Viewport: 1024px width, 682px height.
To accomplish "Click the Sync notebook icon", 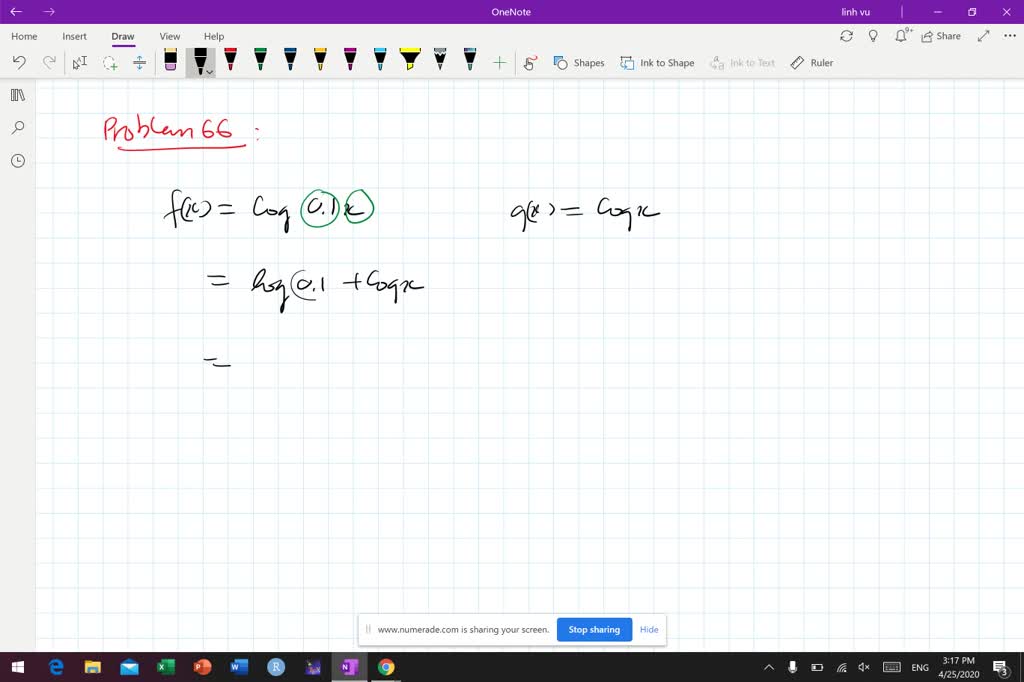I will [x=846, y=36].
